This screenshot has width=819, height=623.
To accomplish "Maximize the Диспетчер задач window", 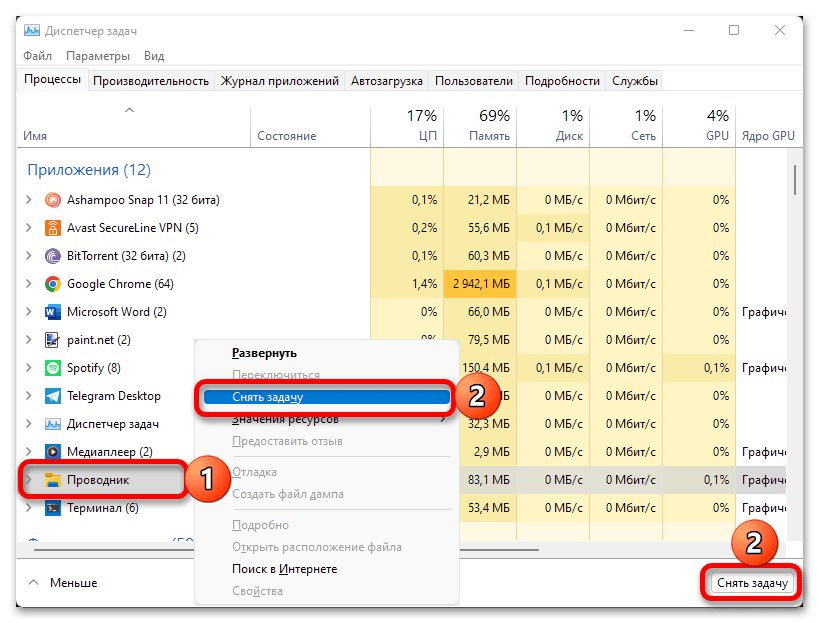I will 734,30.
